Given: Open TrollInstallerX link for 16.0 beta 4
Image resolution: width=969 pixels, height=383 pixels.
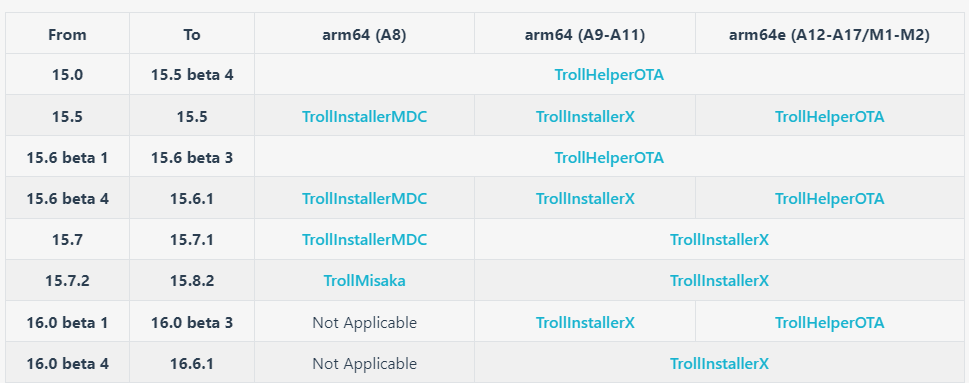Looking at the screenshot, I should click(719, 364).
